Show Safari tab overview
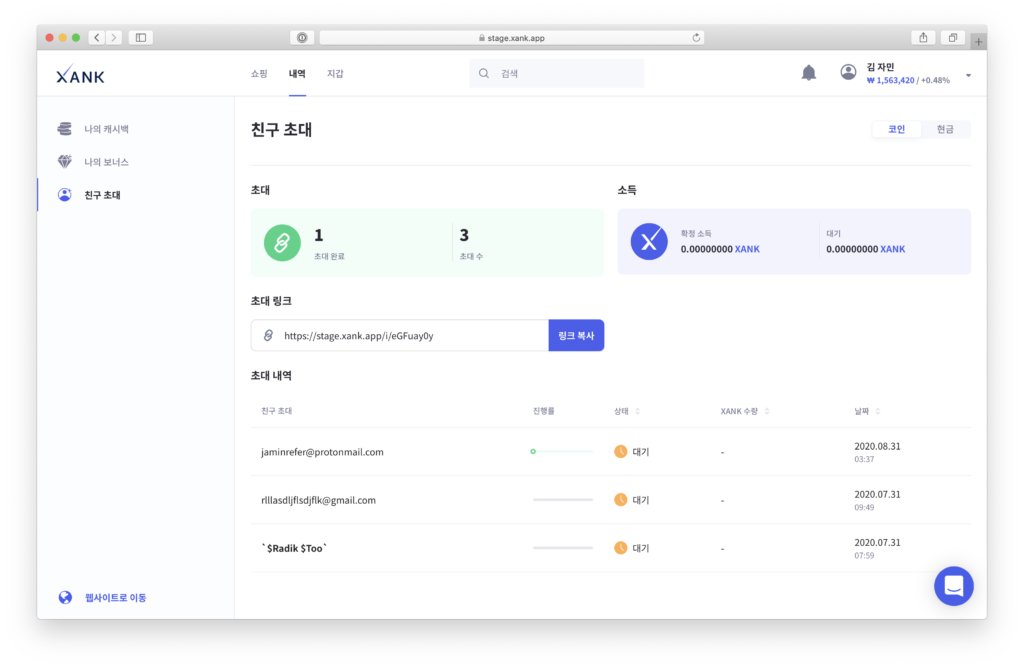The width and height of the screenshot is (1024, 668). click(953, 38)
